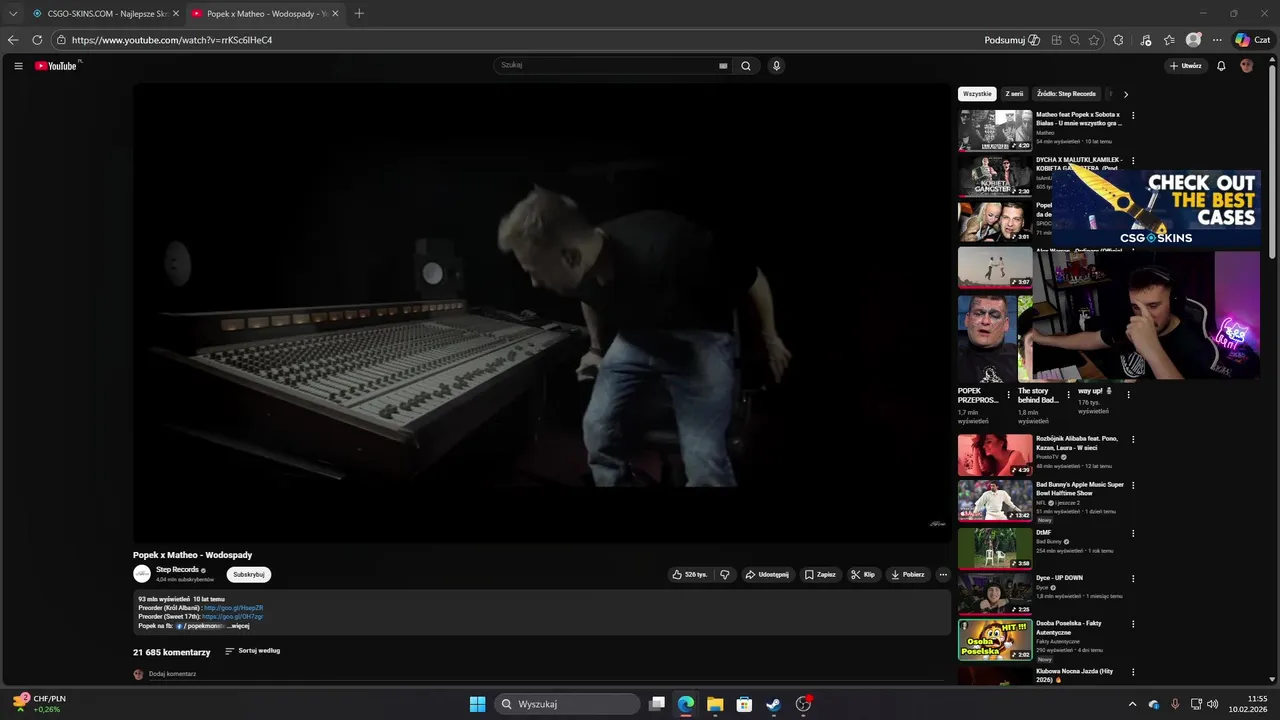Go back with the browser back arrow
The width and height of the screenshot is (1280, 720).
(13, 40)
